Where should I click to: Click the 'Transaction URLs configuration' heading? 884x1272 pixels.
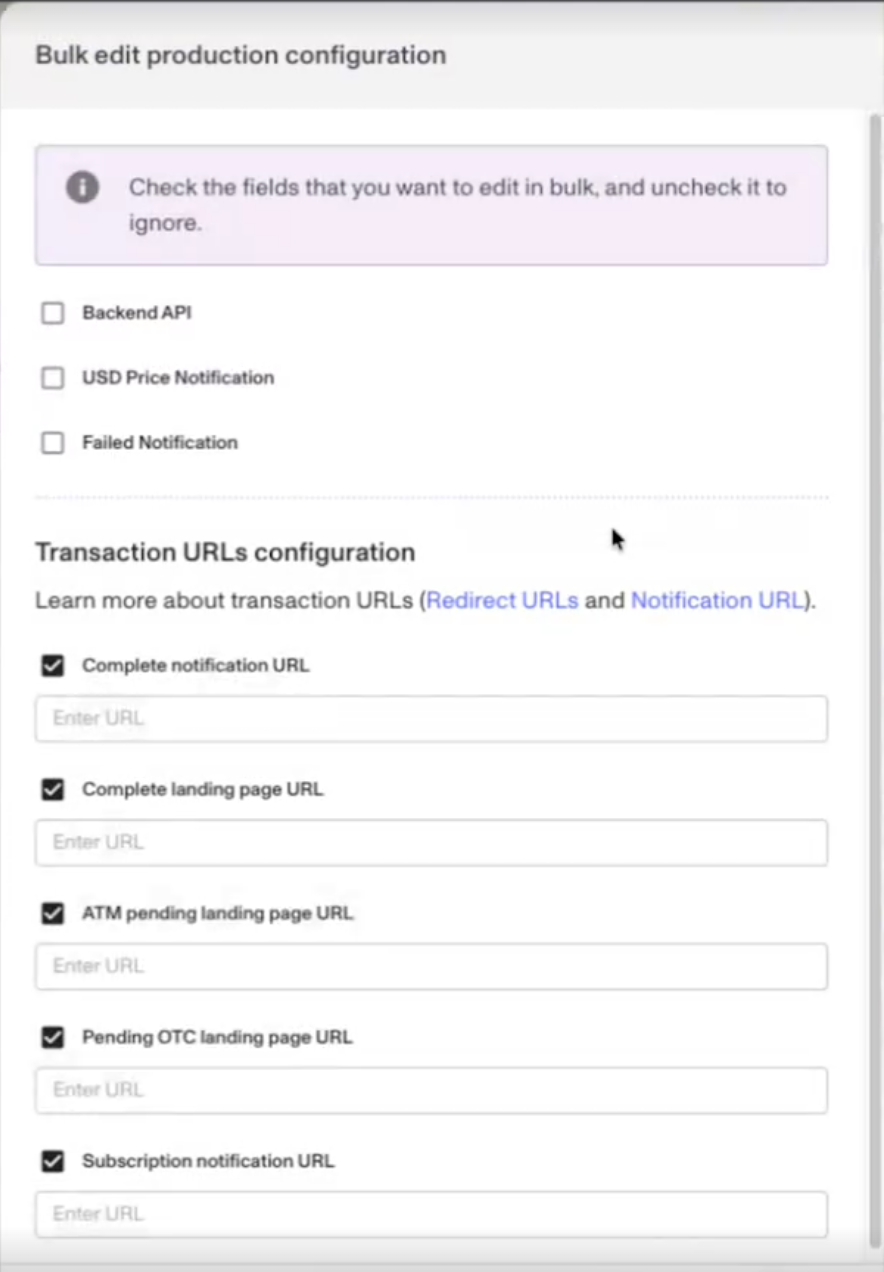pyautogui.click(x=225, y=552)
